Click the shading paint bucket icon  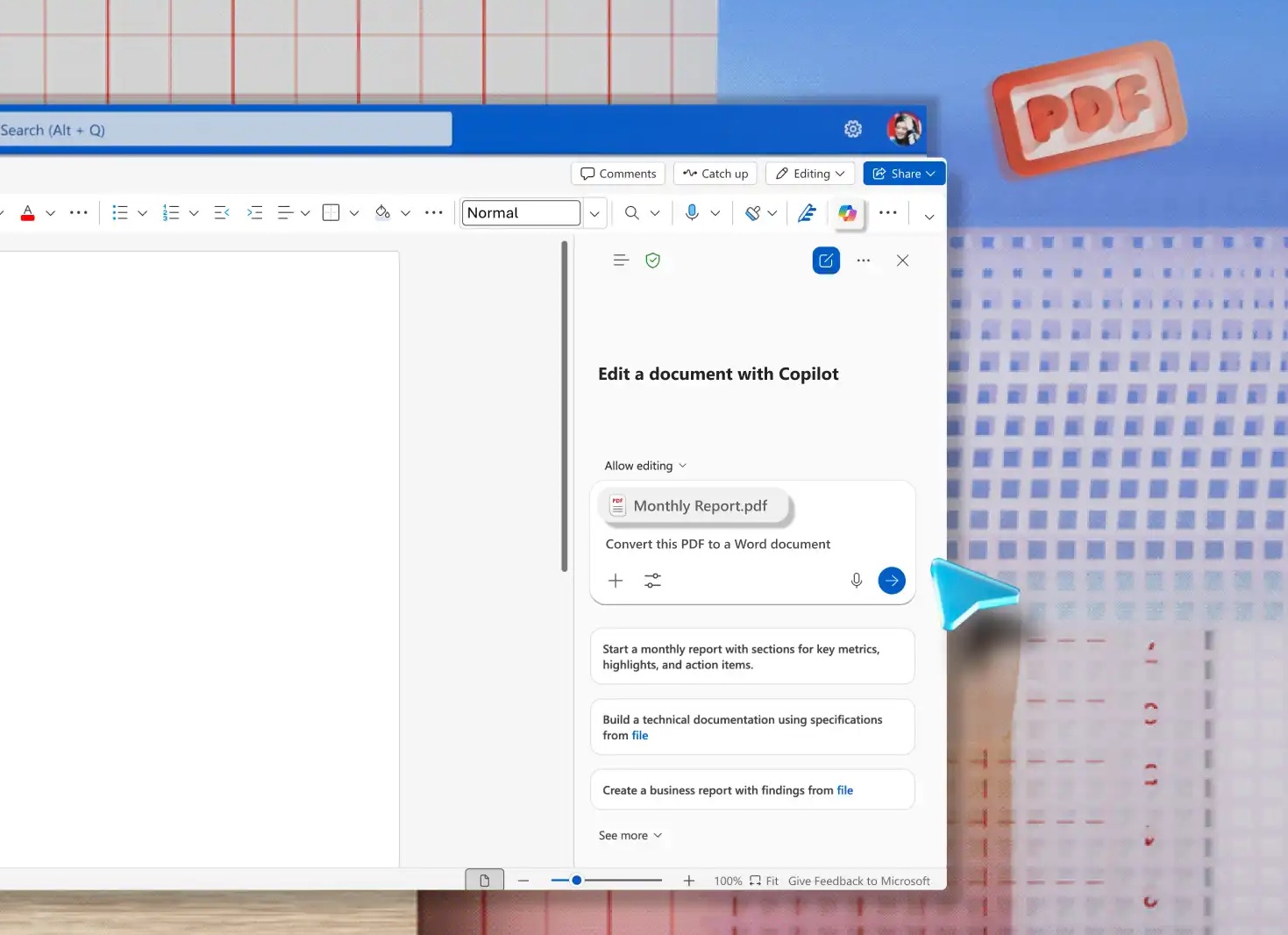(382, 213)
